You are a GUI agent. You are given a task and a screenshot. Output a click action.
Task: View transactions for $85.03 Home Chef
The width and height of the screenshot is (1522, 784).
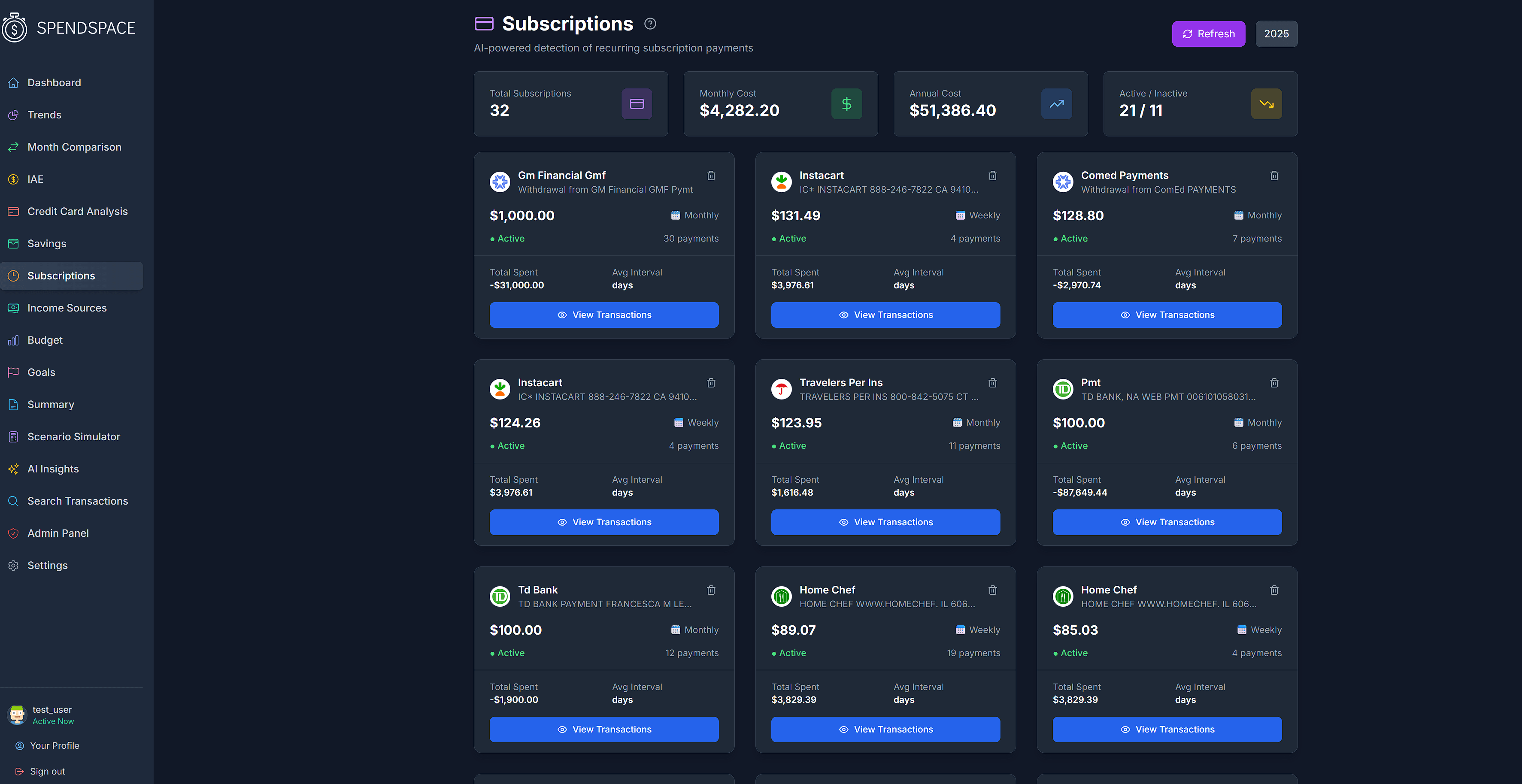click(x=1167, y=730)
